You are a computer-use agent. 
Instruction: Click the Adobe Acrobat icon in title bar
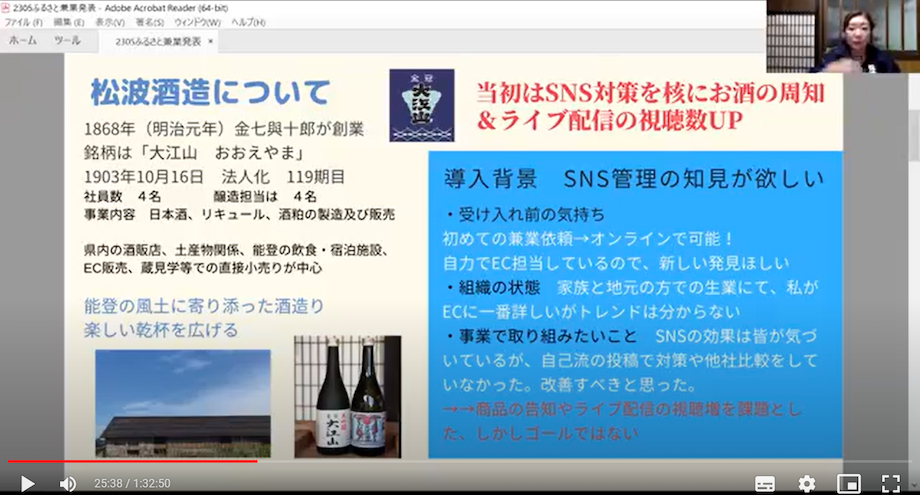5,8
